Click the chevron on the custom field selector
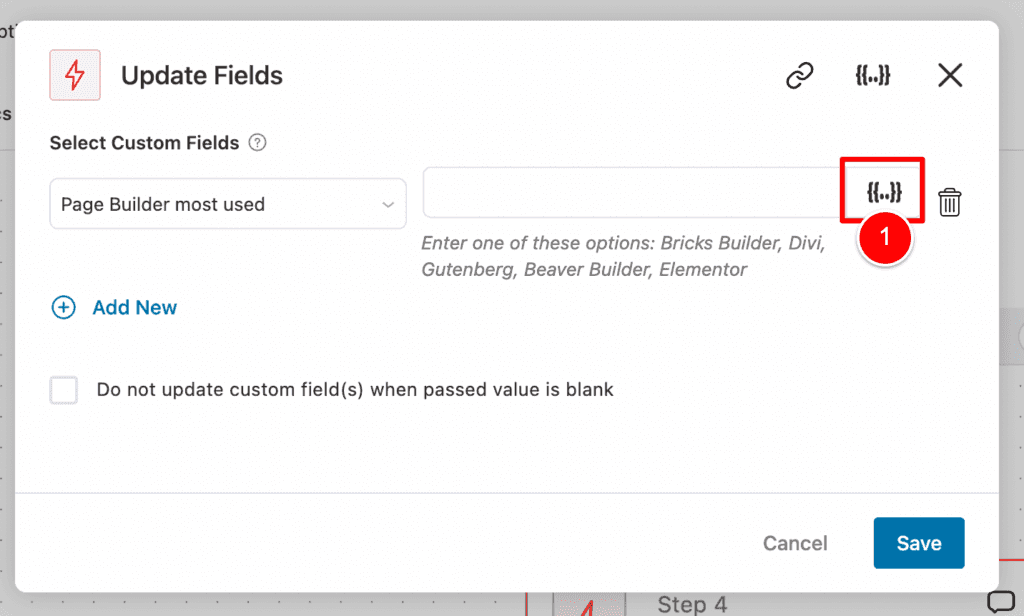This screenshot has width=1024, height=616. tap(390, 203)
